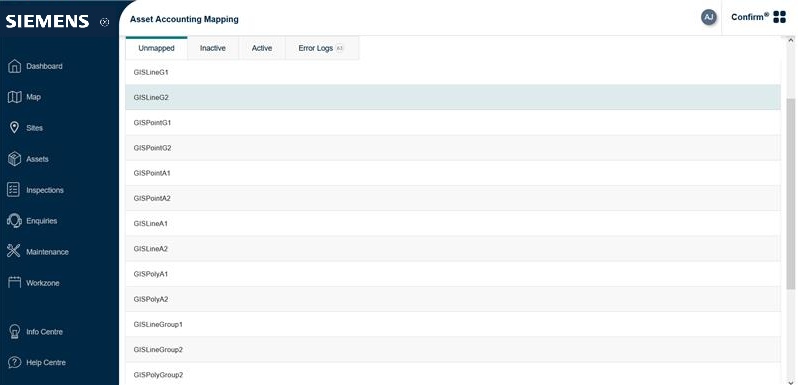Screen dimensions: 798x385
Task: Click the Sites location pin icon
Action: 15,128
